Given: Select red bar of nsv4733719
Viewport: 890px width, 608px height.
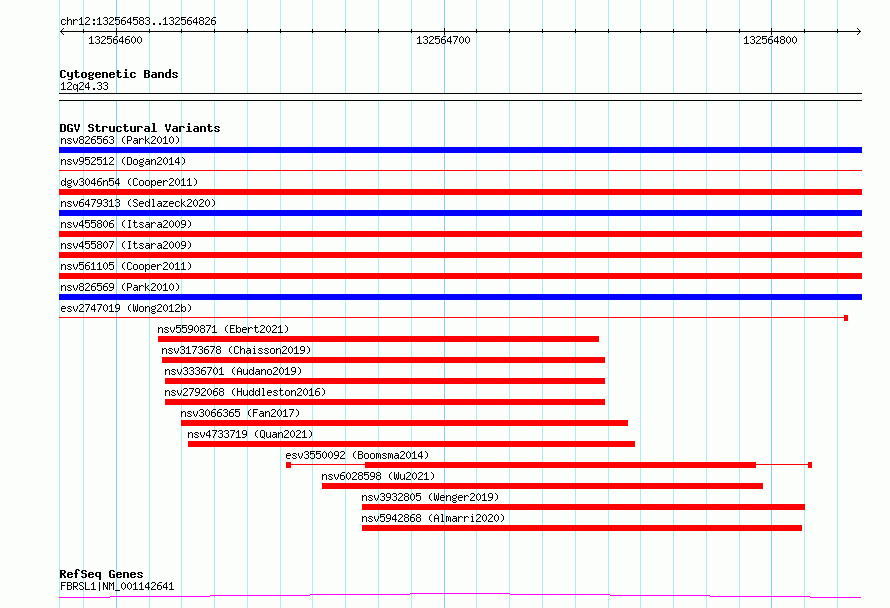Looking at the screenshot, I should [x=412, y=444].
